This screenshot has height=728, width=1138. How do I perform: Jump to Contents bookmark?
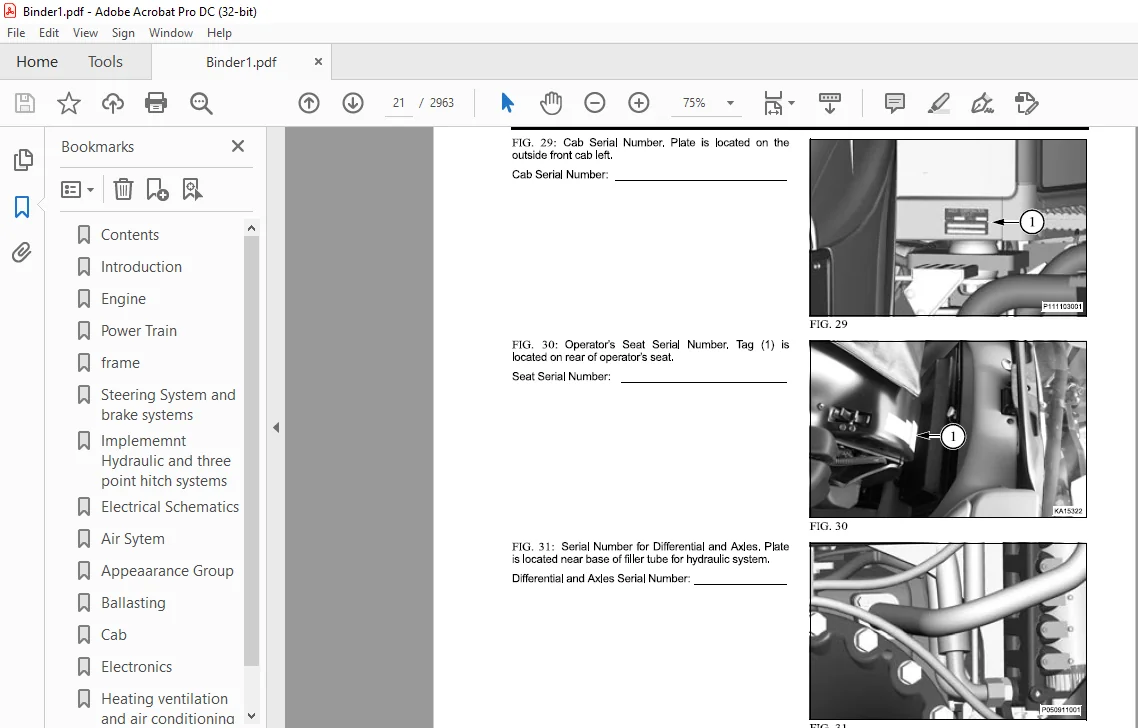click(x=129, y=234)
